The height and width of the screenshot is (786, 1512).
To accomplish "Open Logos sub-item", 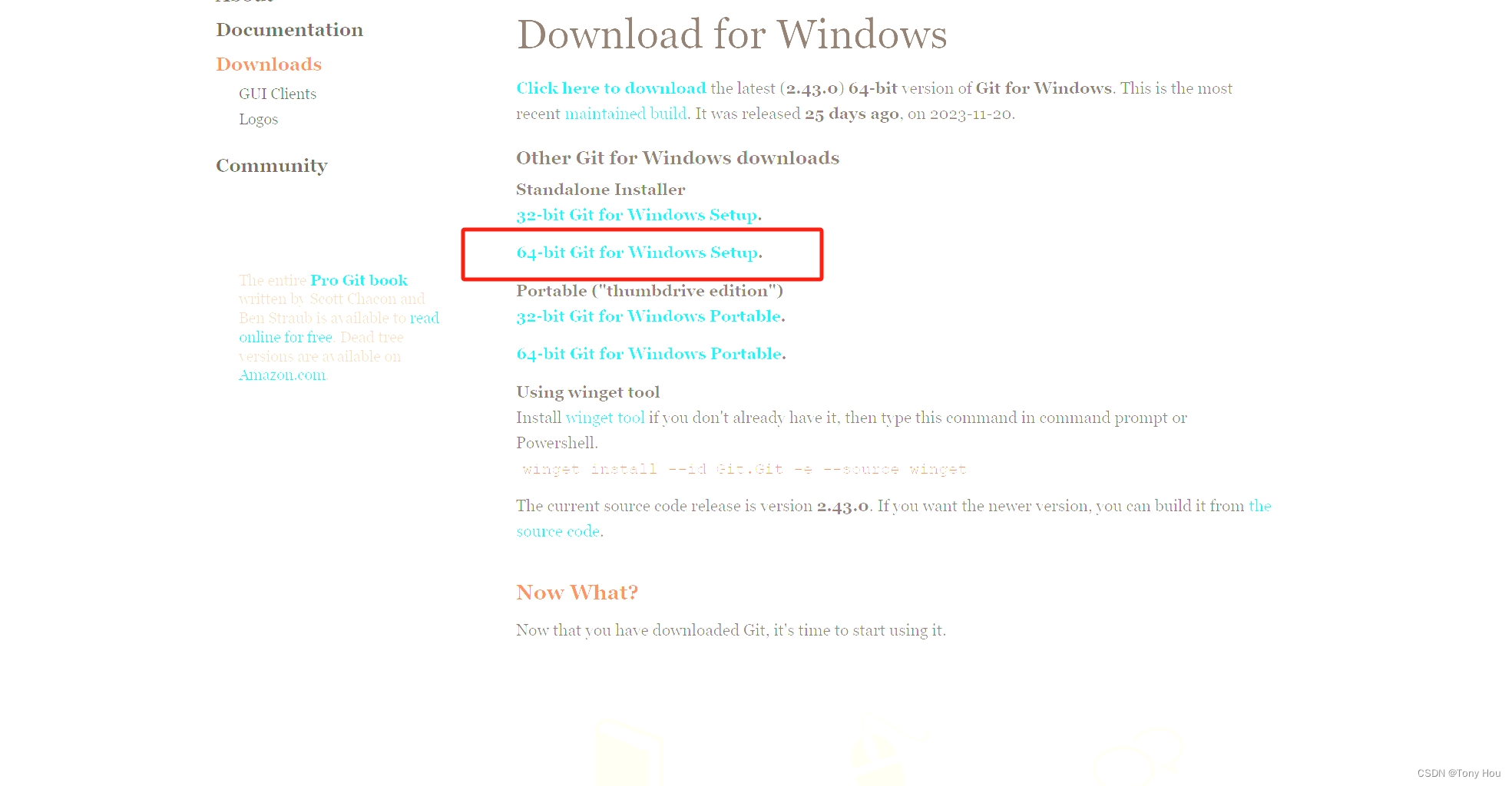I will 258,119.
